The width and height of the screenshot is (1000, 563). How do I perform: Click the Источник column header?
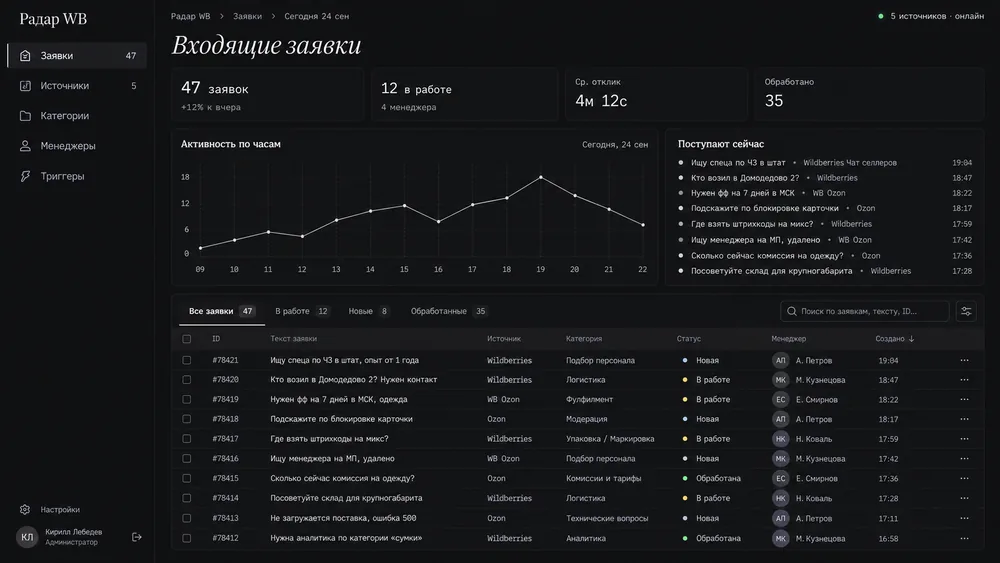[x=503, y=339]
